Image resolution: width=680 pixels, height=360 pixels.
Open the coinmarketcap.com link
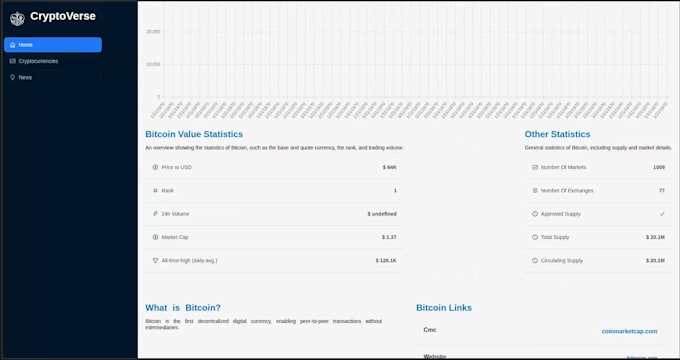click(629, 331)
